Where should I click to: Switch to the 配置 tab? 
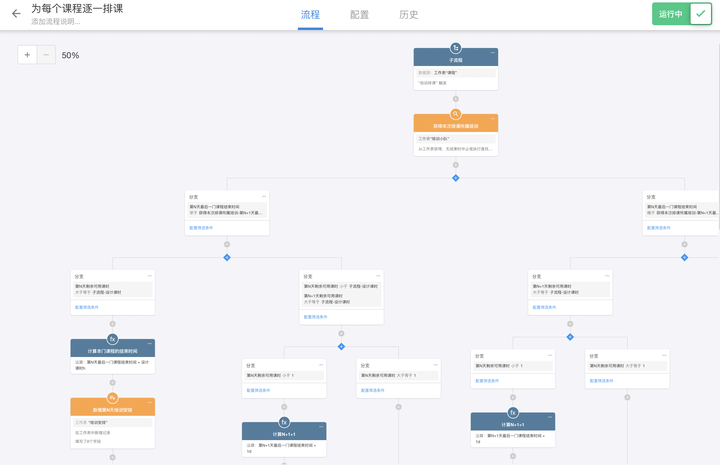[x=360, y=15]
